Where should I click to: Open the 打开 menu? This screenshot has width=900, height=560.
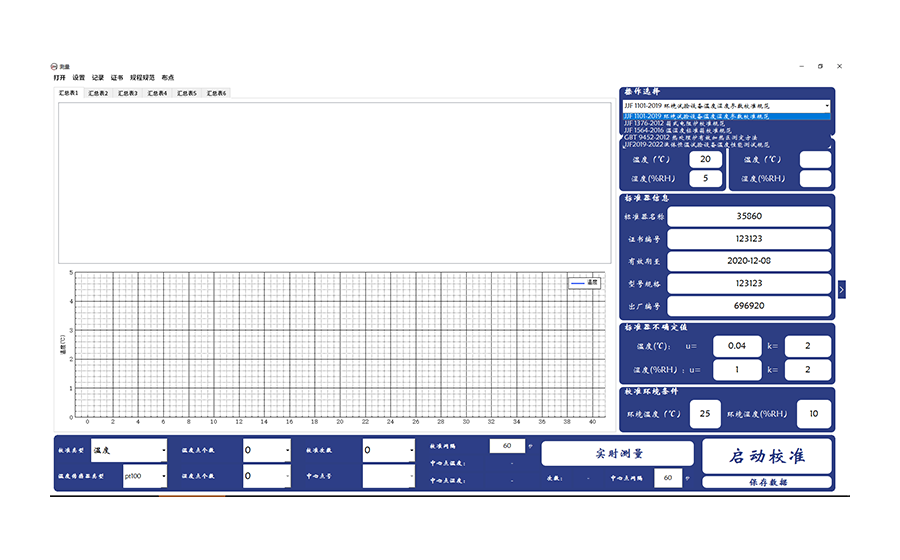(x=59, y=77)
